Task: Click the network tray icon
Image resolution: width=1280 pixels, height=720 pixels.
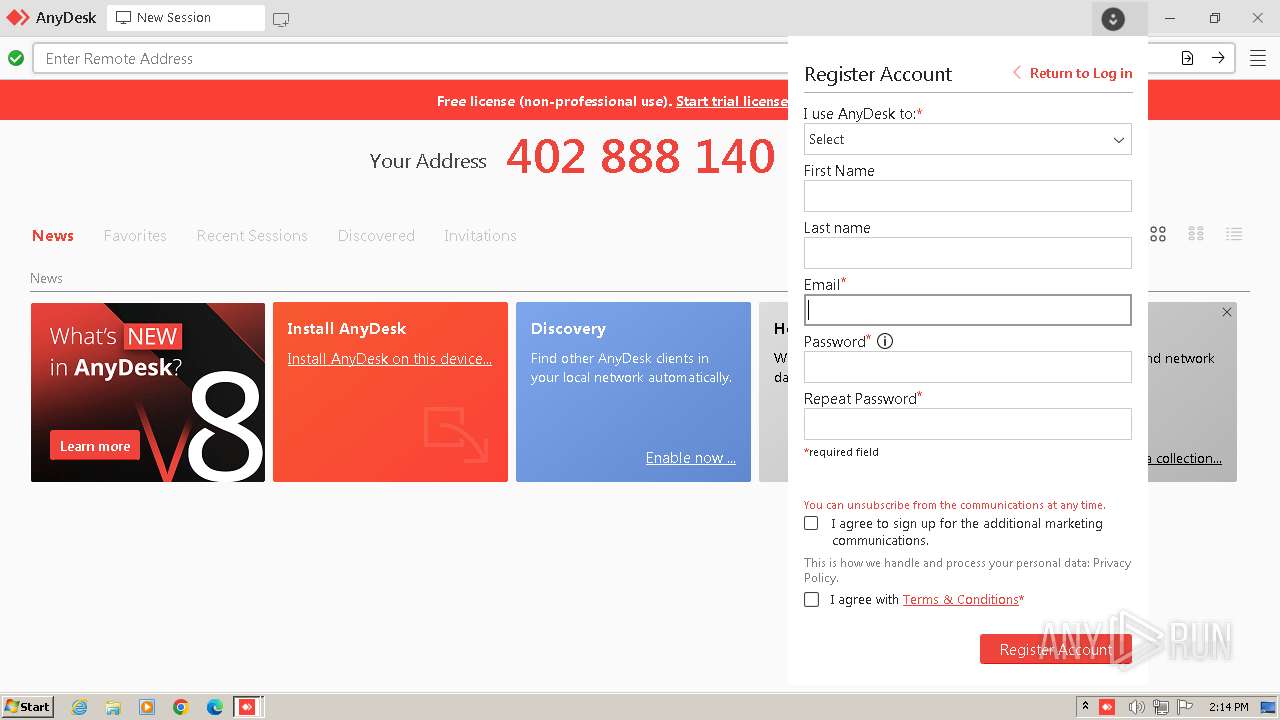Action: 1161,707
